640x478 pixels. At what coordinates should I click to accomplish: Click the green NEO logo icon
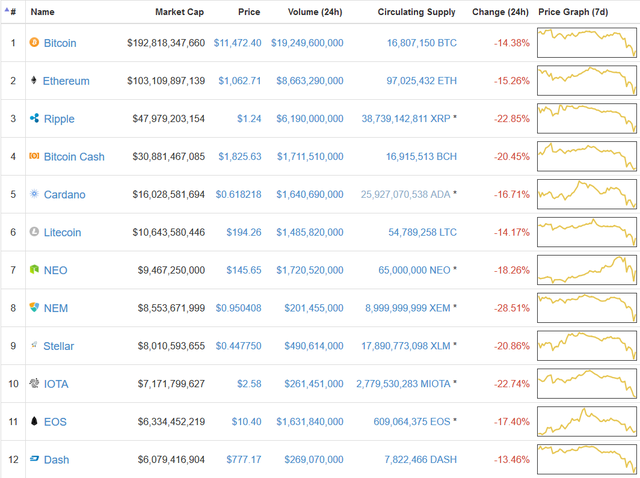(x=35, y=270)
